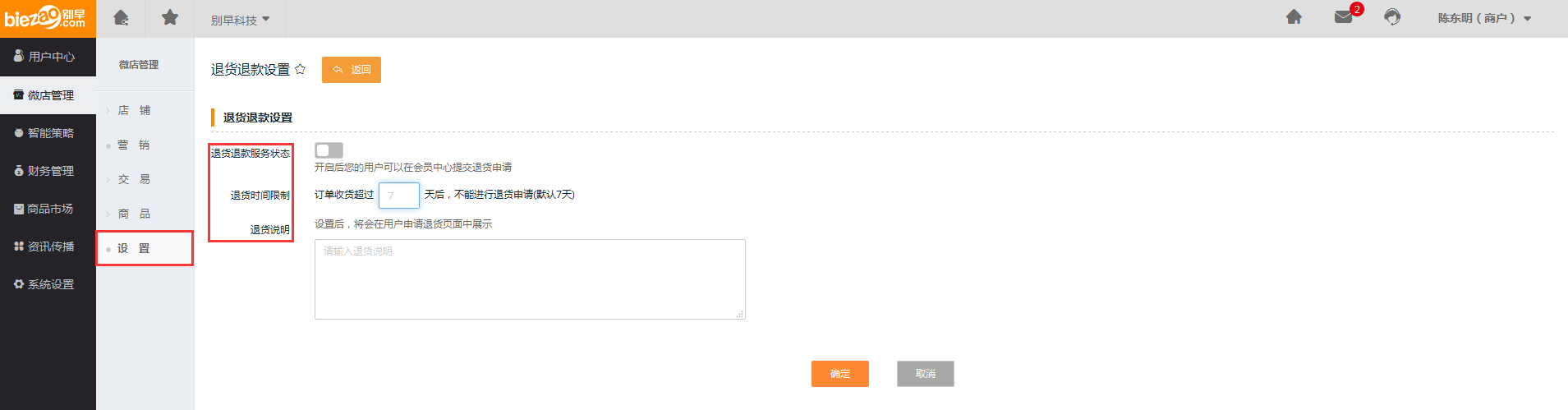1568x410 pixels.
Task: Click the biezao.com logo
Action: 47,18
